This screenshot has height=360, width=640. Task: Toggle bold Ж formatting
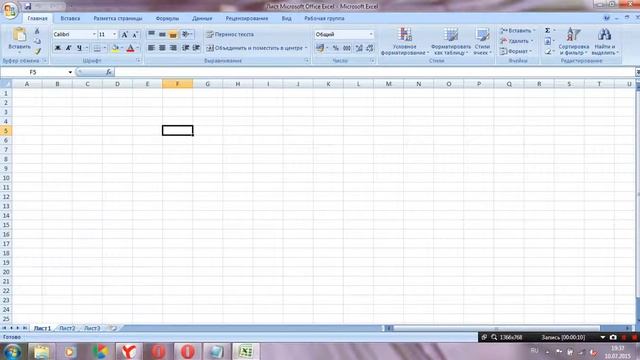58,48
